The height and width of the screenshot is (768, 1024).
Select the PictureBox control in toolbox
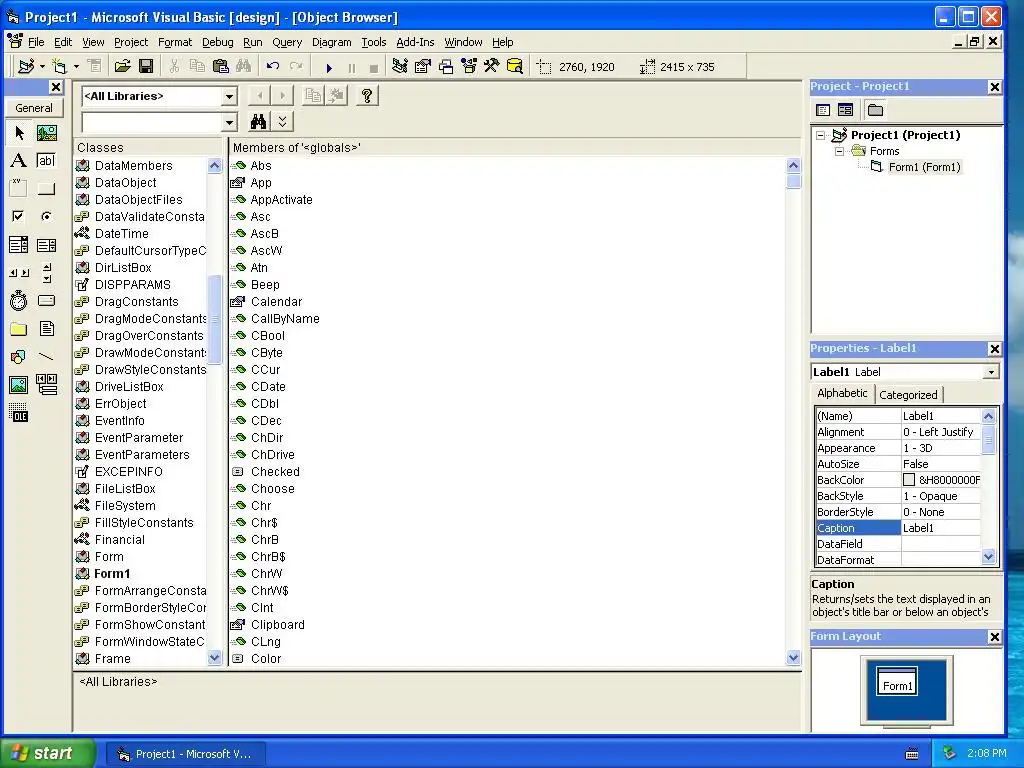pos(46,133)
